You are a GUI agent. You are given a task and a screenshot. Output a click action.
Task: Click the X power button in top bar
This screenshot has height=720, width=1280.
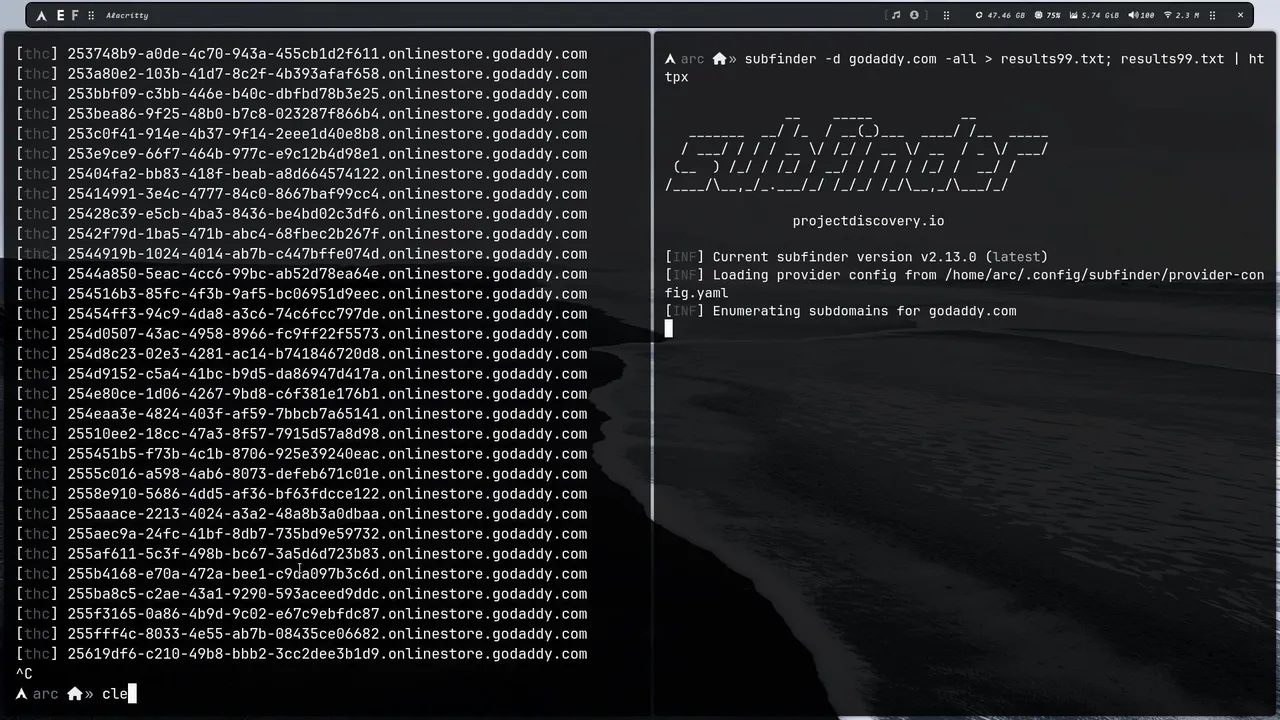(1240, 15)
